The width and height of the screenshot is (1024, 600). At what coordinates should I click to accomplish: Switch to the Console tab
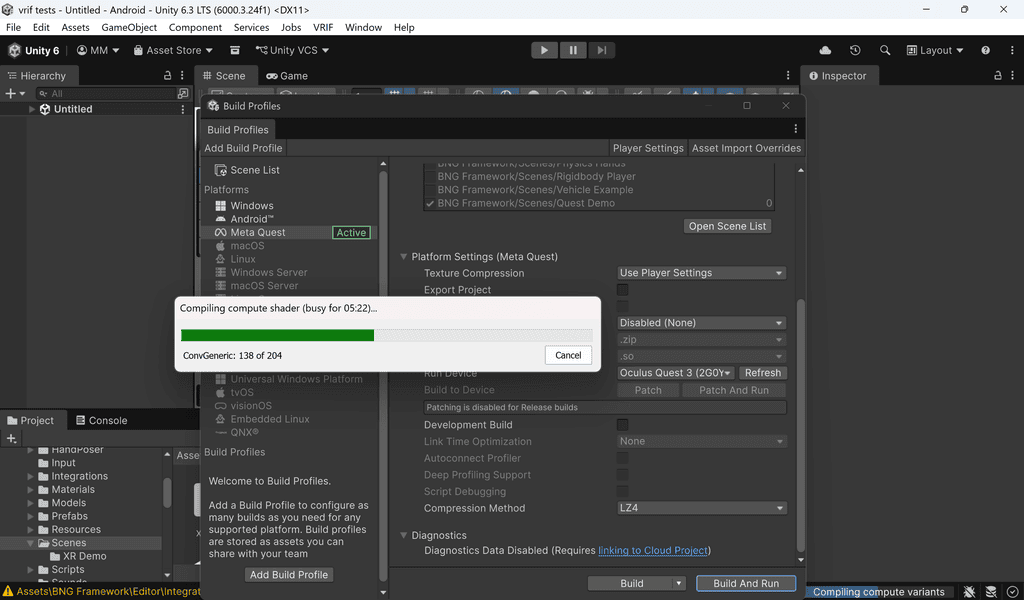[102, 420]
